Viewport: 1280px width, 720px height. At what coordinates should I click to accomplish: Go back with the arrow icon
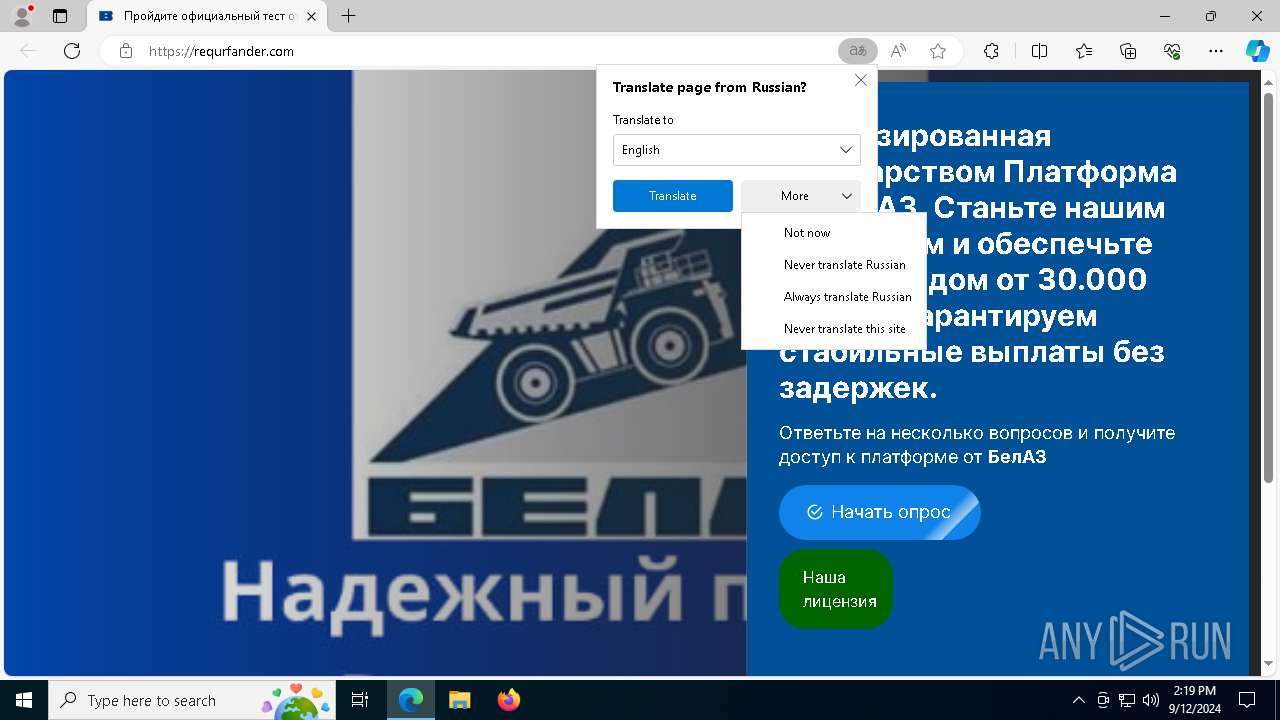[28, 51]
